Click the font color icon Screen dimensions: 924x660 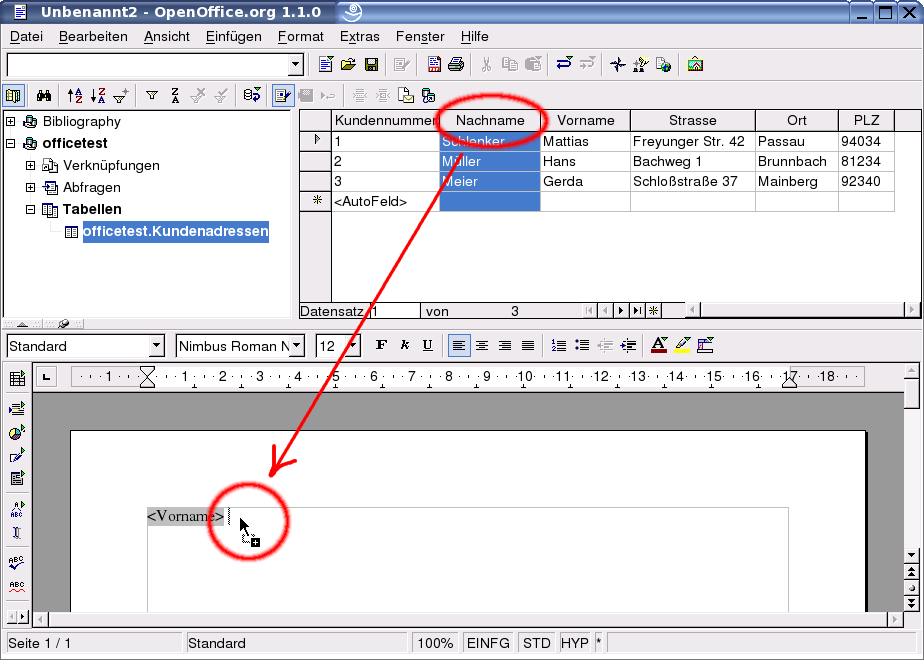tap(658, 346)
